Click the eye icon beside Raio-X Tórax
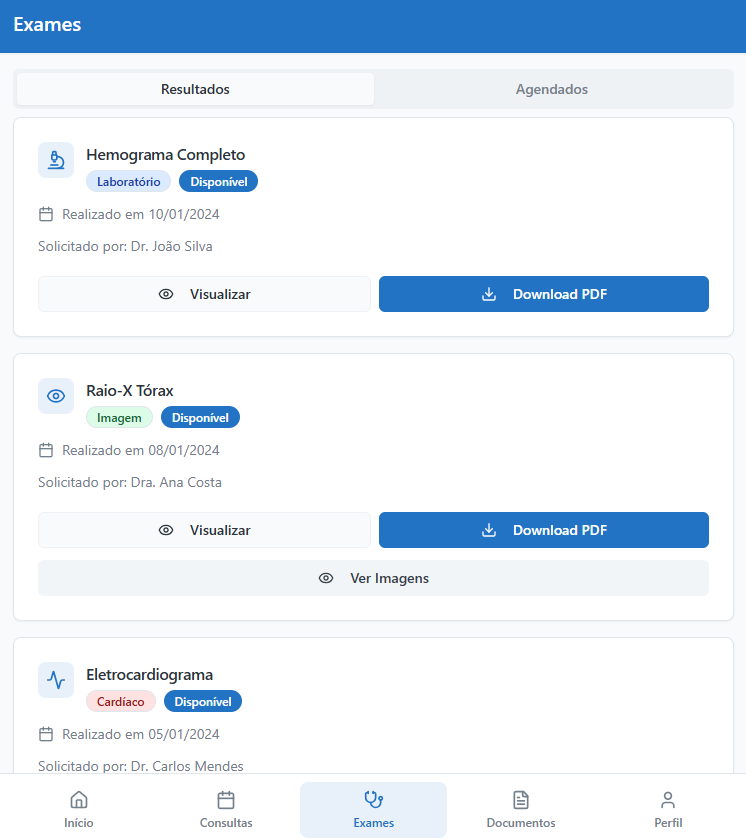 coord(56,396)
